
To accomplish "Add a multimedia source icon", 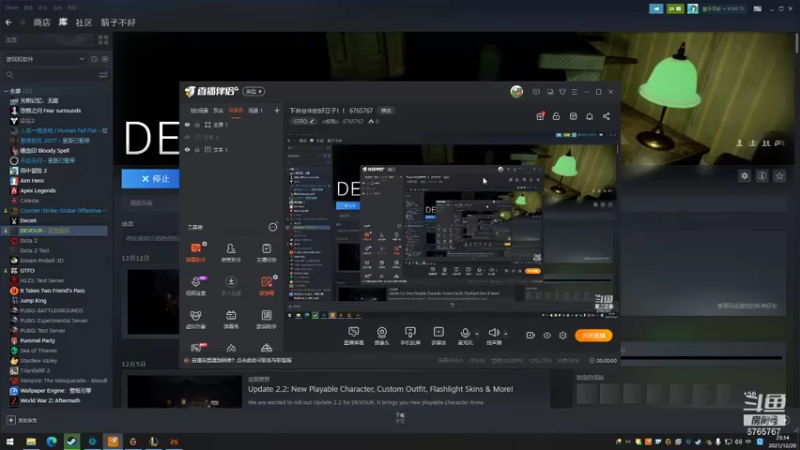I will tap(439, 332).
